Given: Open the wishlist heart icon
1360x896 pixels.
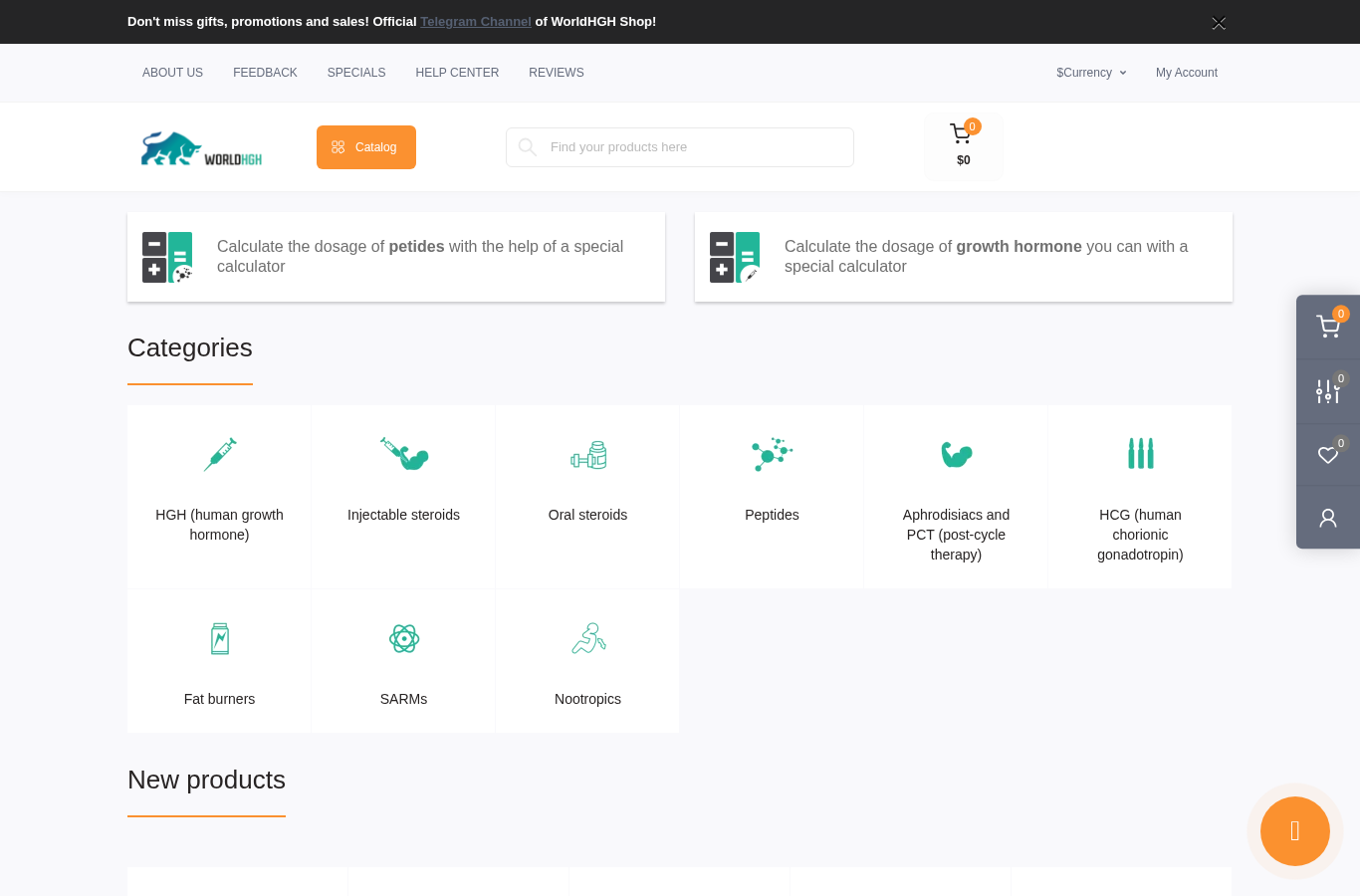Looking at the screenshot, I should (1328, 455).
